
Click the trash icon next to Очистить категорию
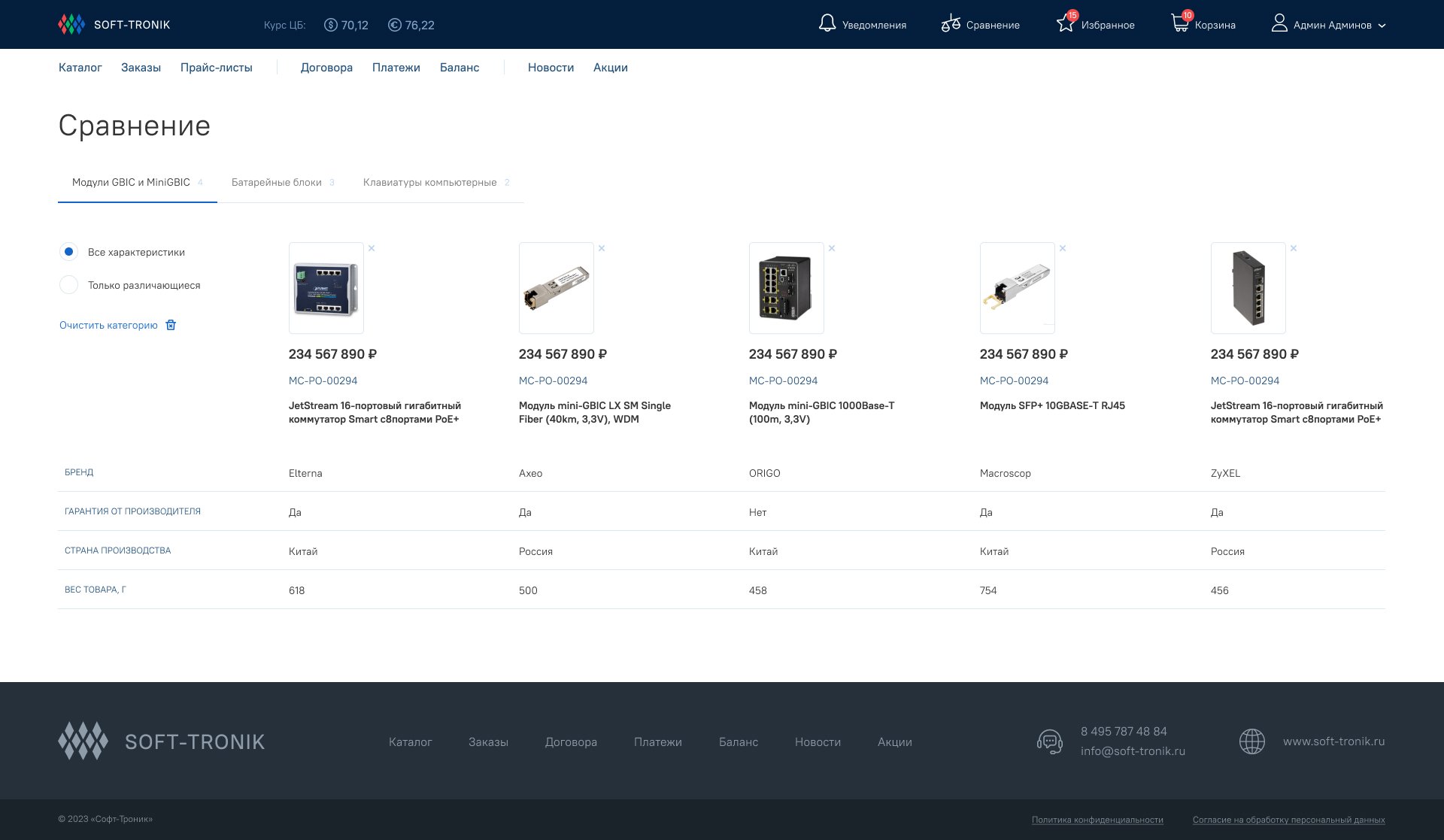coord(171,325)
